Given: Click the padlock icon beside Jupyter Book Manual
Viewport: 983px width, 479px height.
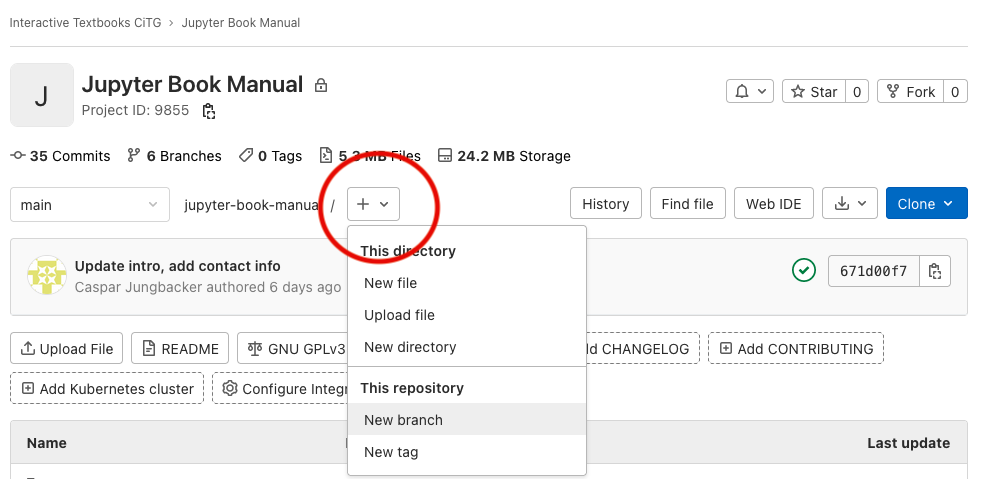Looking at the screenshot, I should point(321,85).
